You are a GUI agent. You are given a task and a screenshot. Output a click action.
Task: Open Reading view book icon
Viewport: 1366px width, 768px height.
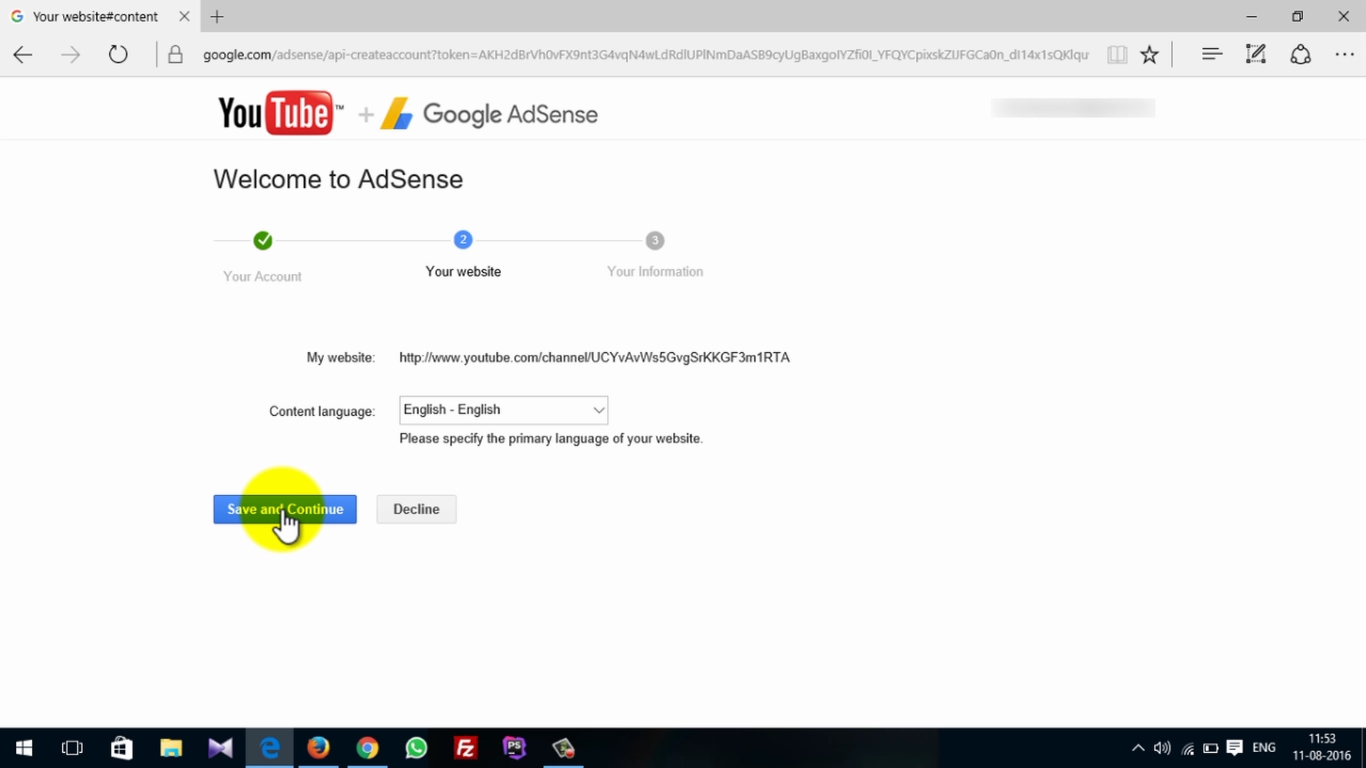(1117, 55)
